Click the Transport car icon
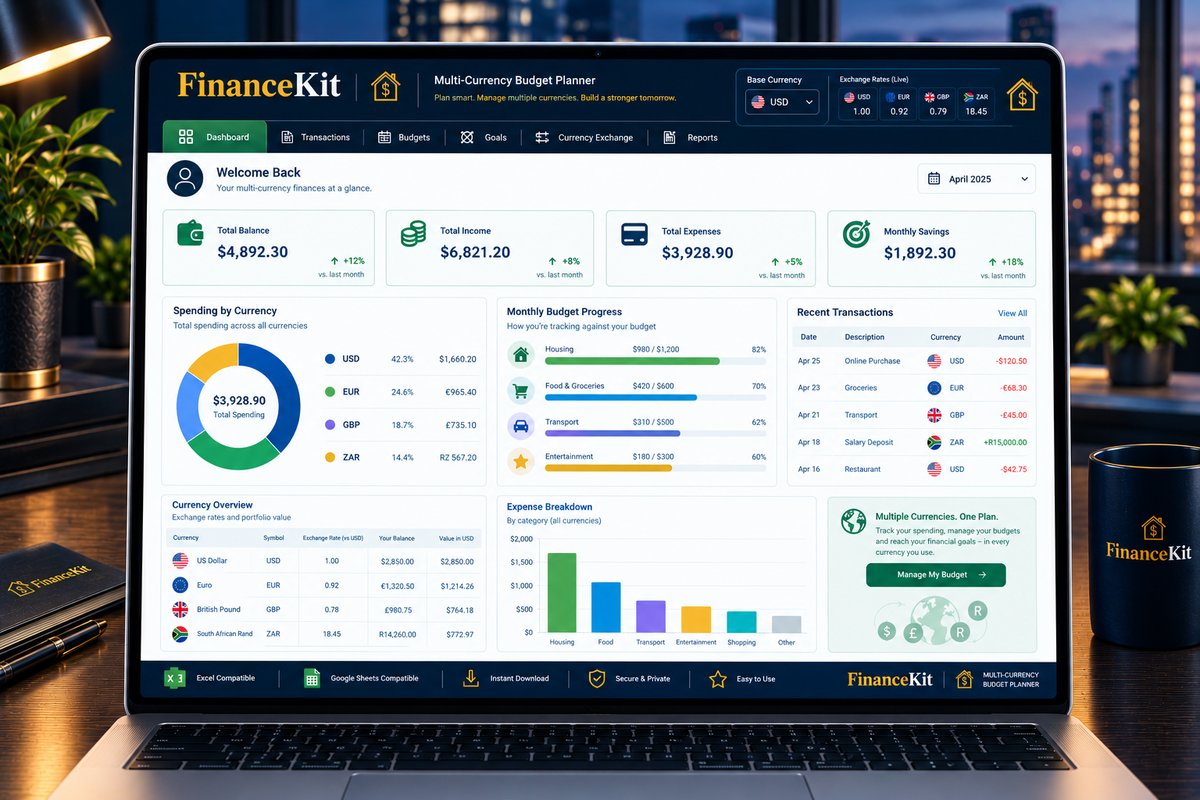Image resolution: width=1200 pixels, height=800 pixels. (x=520, y=425)
